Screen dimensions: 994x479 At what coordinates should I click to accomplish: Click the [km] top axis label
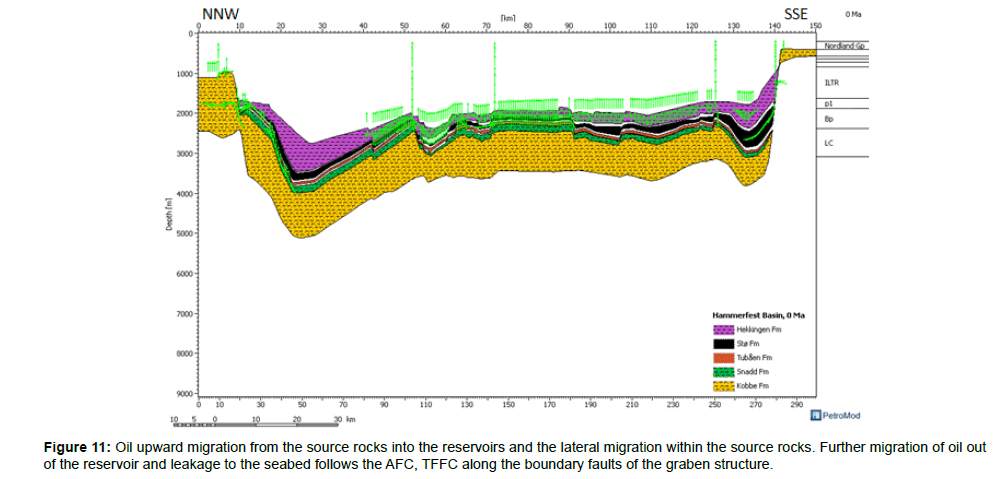coord(509,19)
